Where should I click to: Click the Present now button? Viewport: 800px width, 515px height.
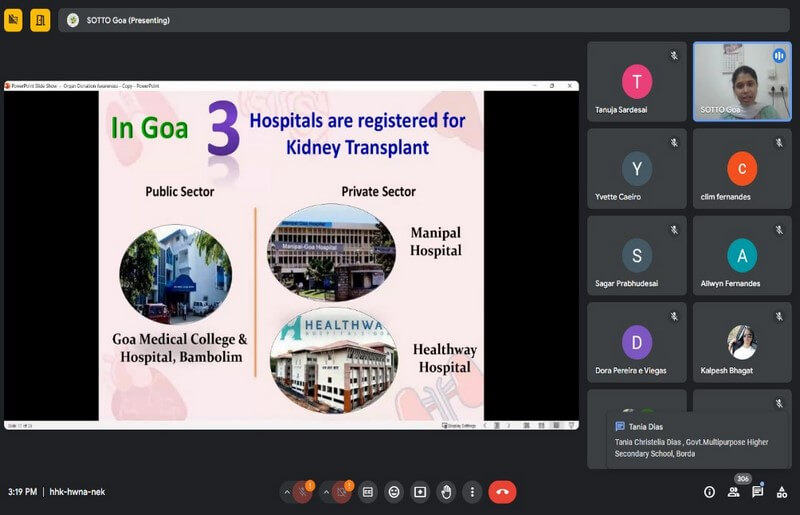[420, 492]
